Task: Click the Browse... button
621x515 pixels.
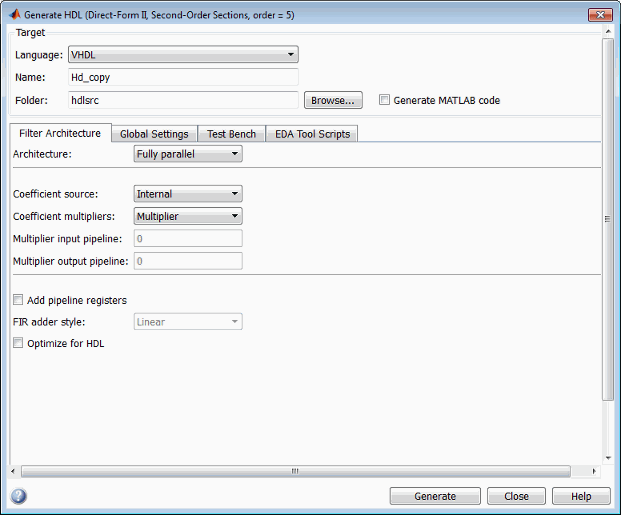Action: coord(333,100)
